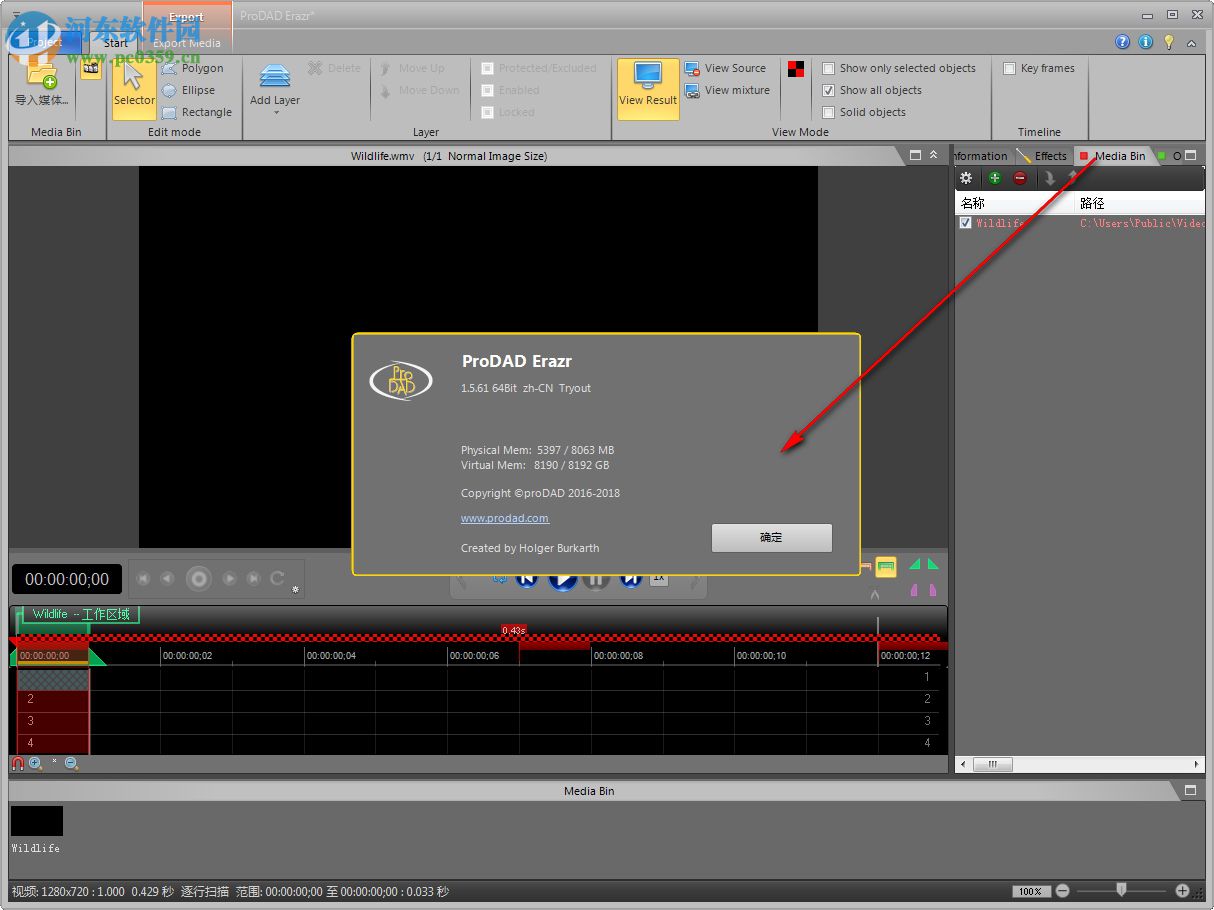The height and width of the screenshot is (910, 1214).
Task: Switch to the Start ribbon tab
Action: pos(116,43)
